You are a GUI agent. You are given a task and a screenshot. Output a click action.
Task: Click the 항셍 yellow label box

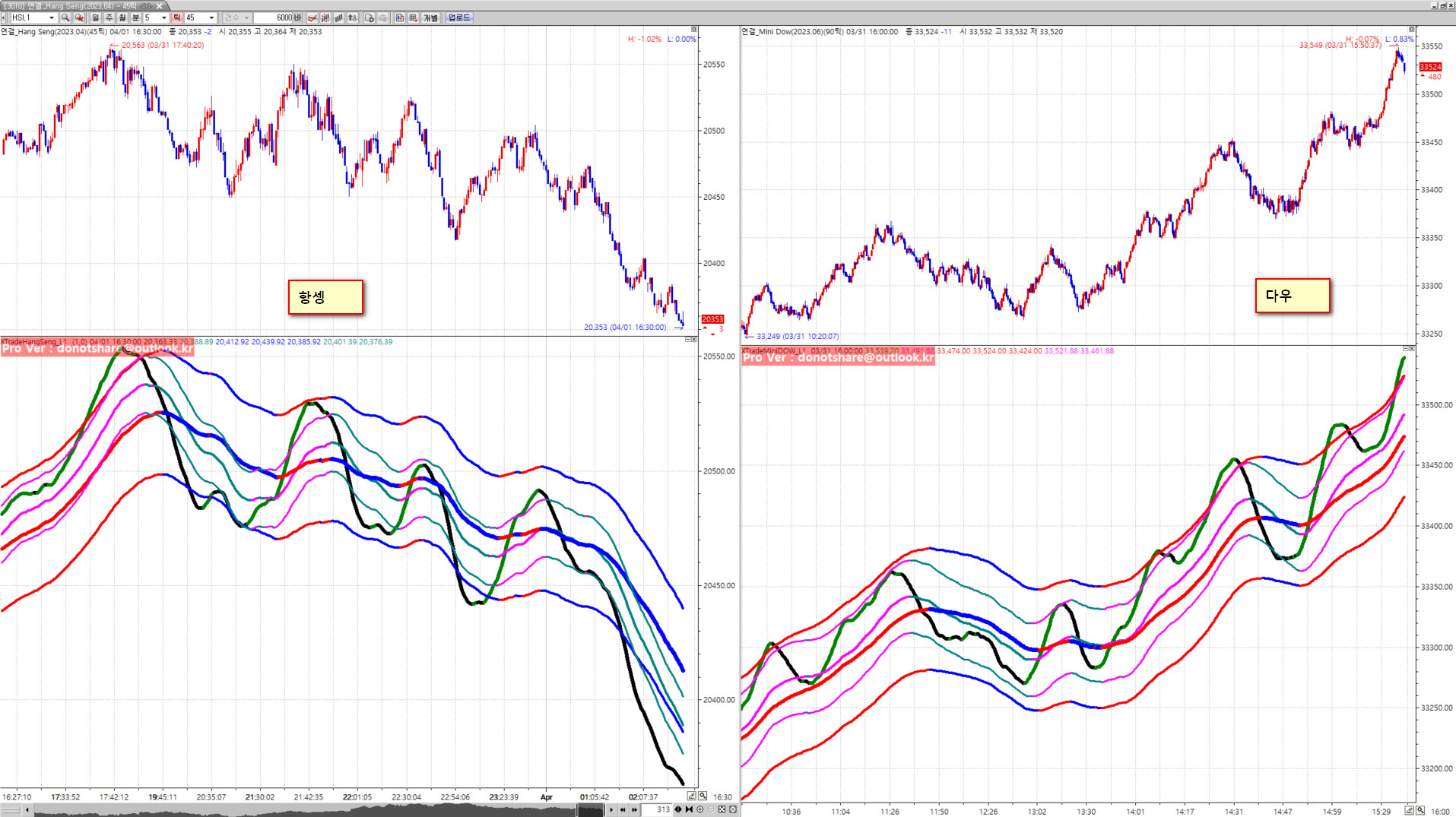point(325,297)
